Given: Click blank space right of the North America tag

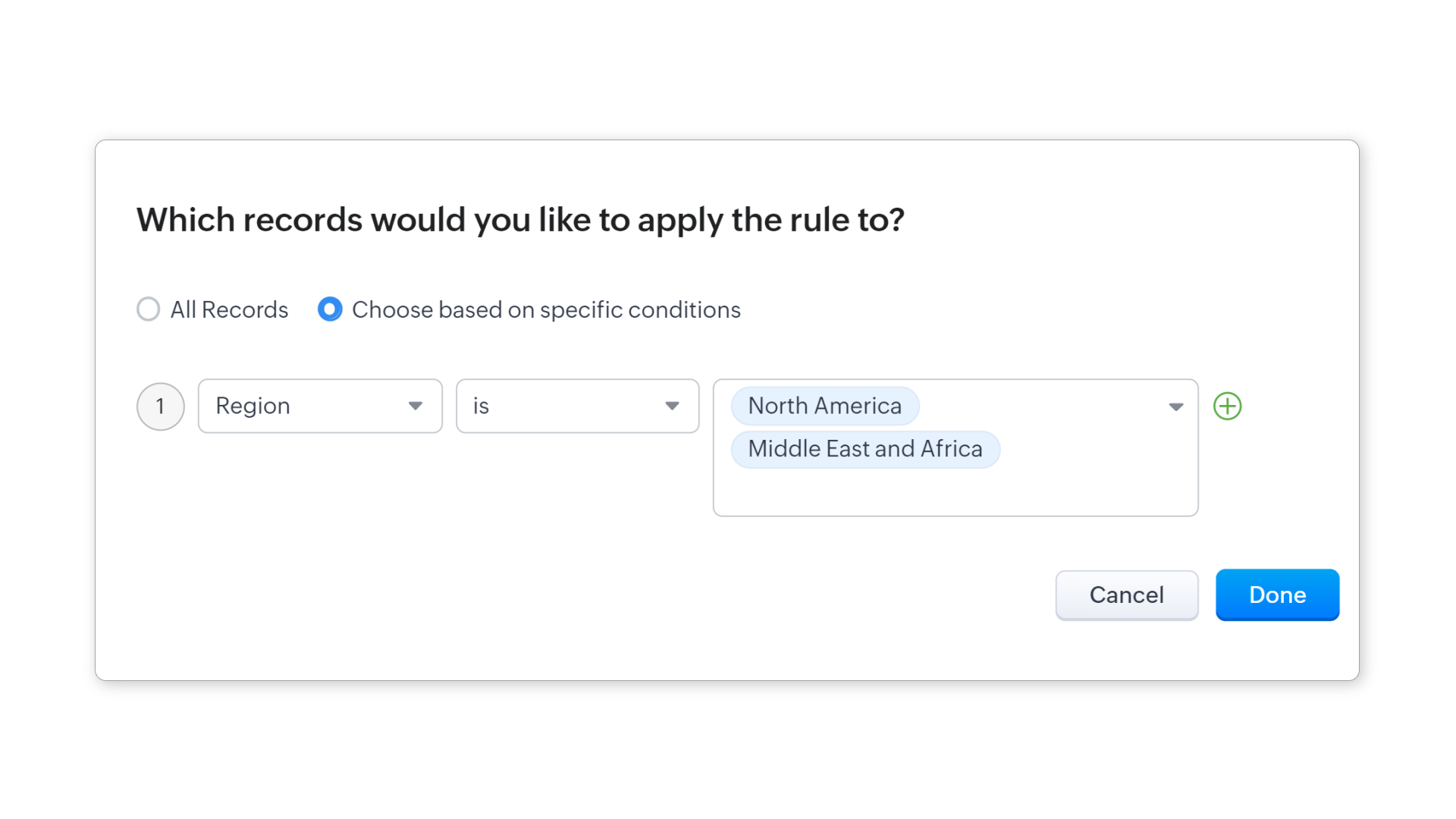Looking at the screenshot, I should [1039, 406].
